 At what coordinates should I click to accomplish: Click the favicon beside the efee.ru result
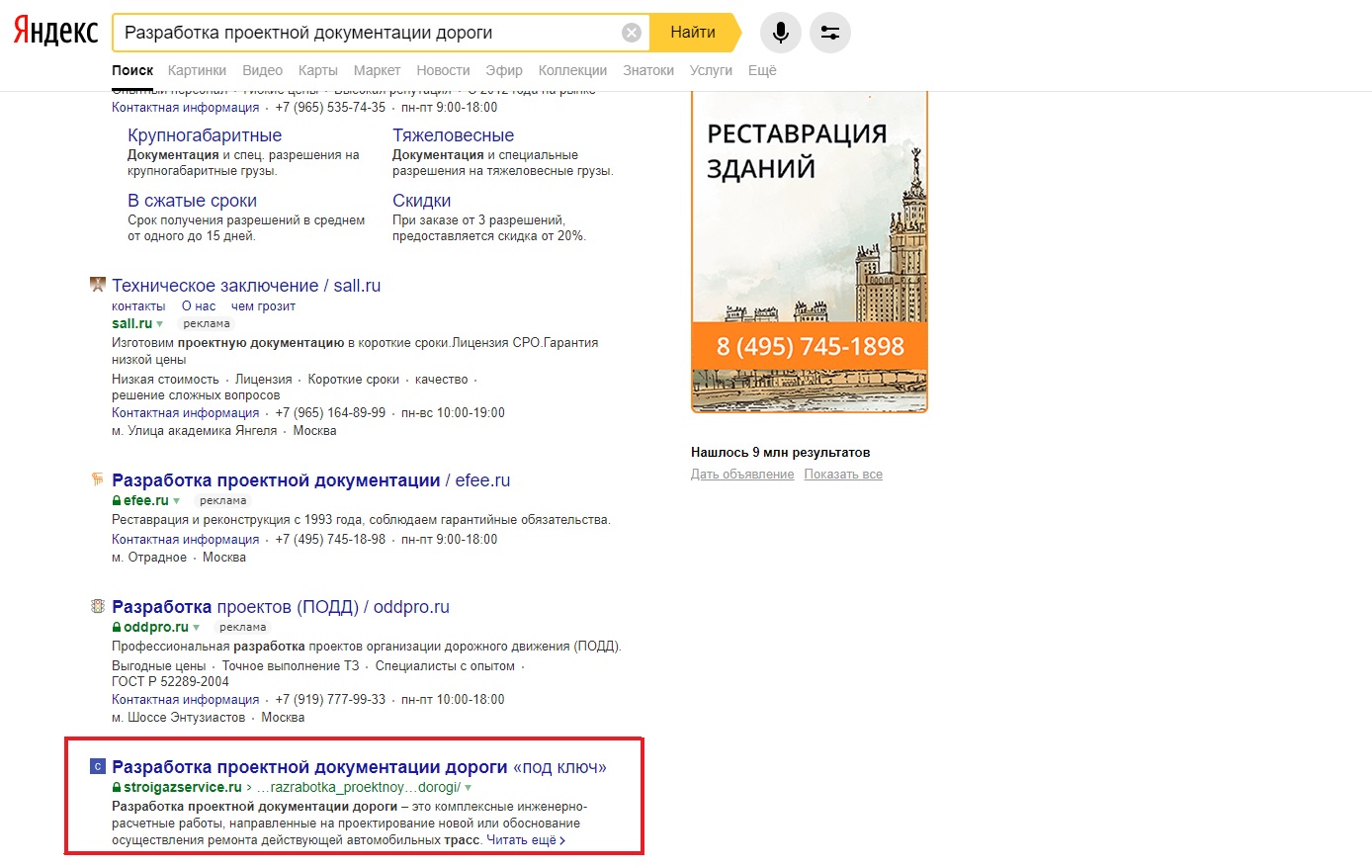point(97,479)
